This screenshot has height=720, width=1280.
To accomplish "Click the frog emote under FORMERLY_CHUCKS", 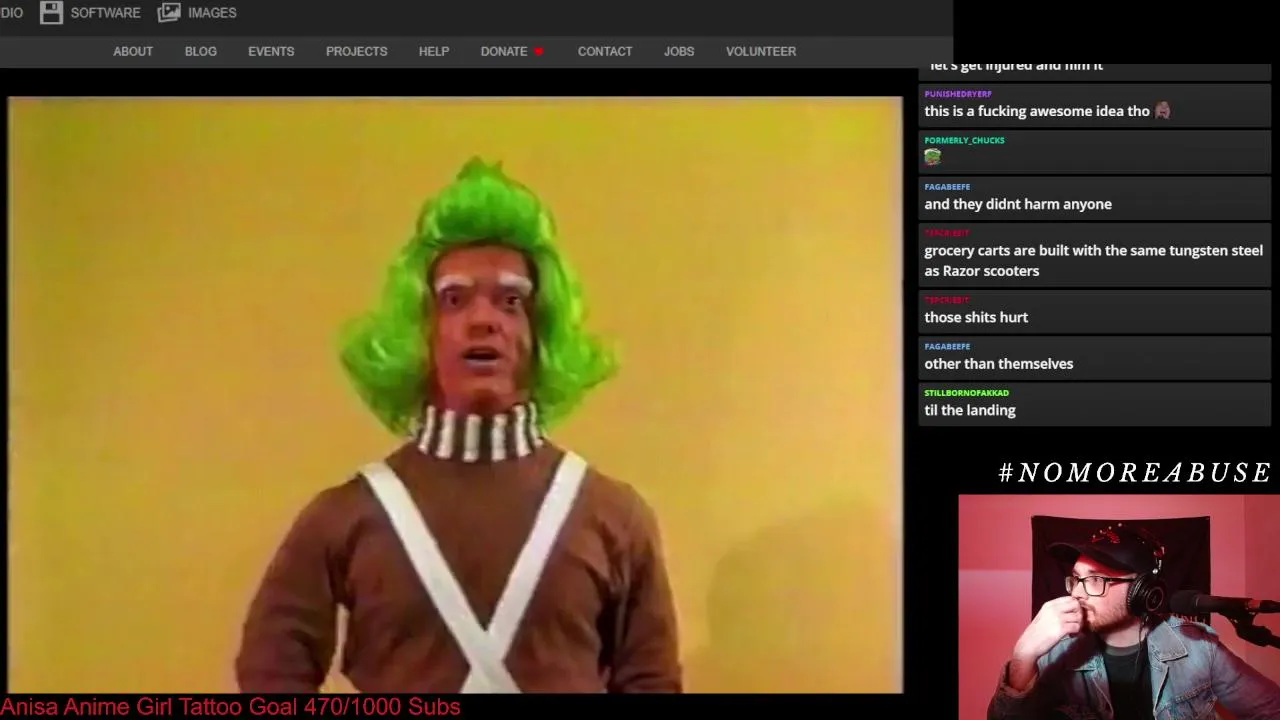I will coord(933,157).
